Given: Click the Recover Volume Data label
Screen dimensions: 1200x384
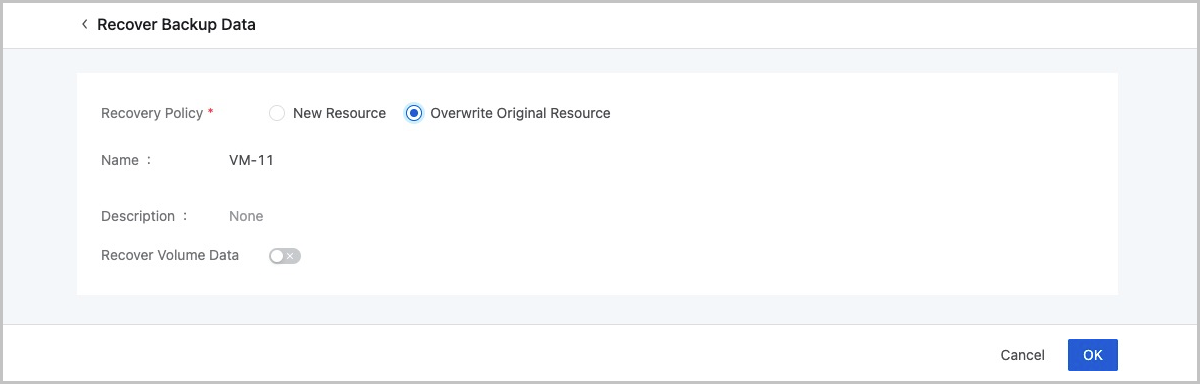Looking at the screenshot, I should (170, 255).
